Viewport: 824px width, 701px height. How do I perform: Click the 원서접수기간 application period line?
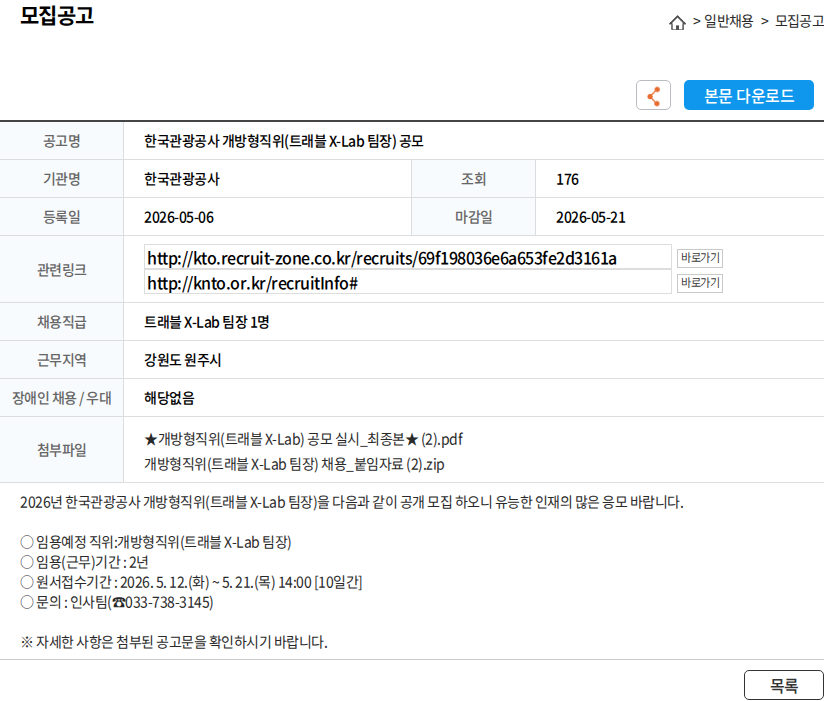point(191,582)
